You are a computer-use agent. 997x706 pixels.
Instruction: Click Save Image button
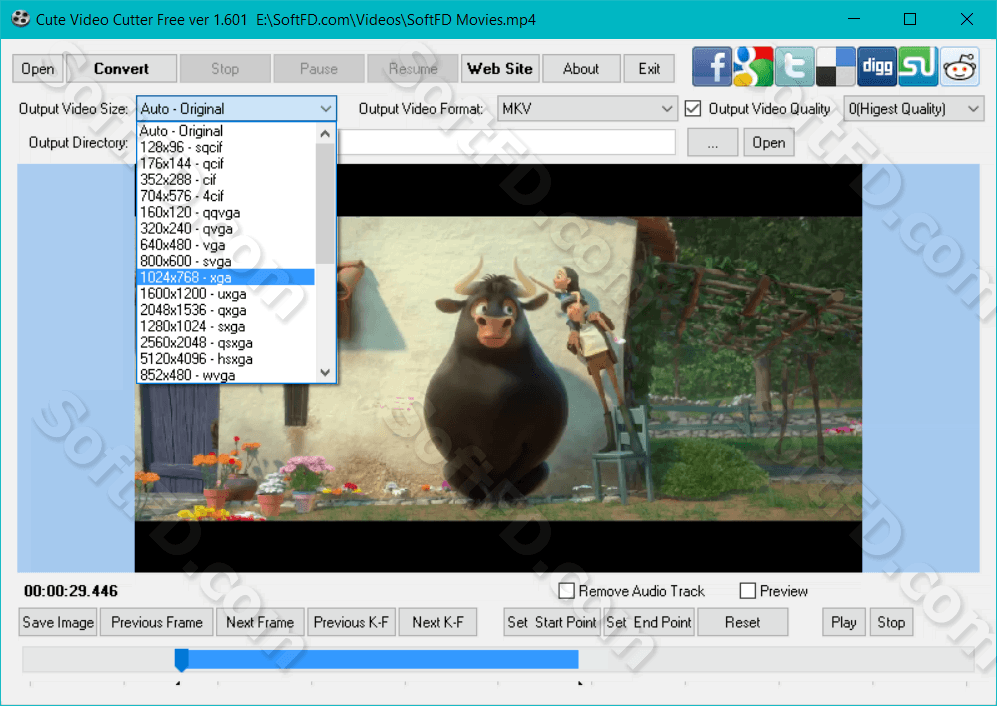(58, 622)
